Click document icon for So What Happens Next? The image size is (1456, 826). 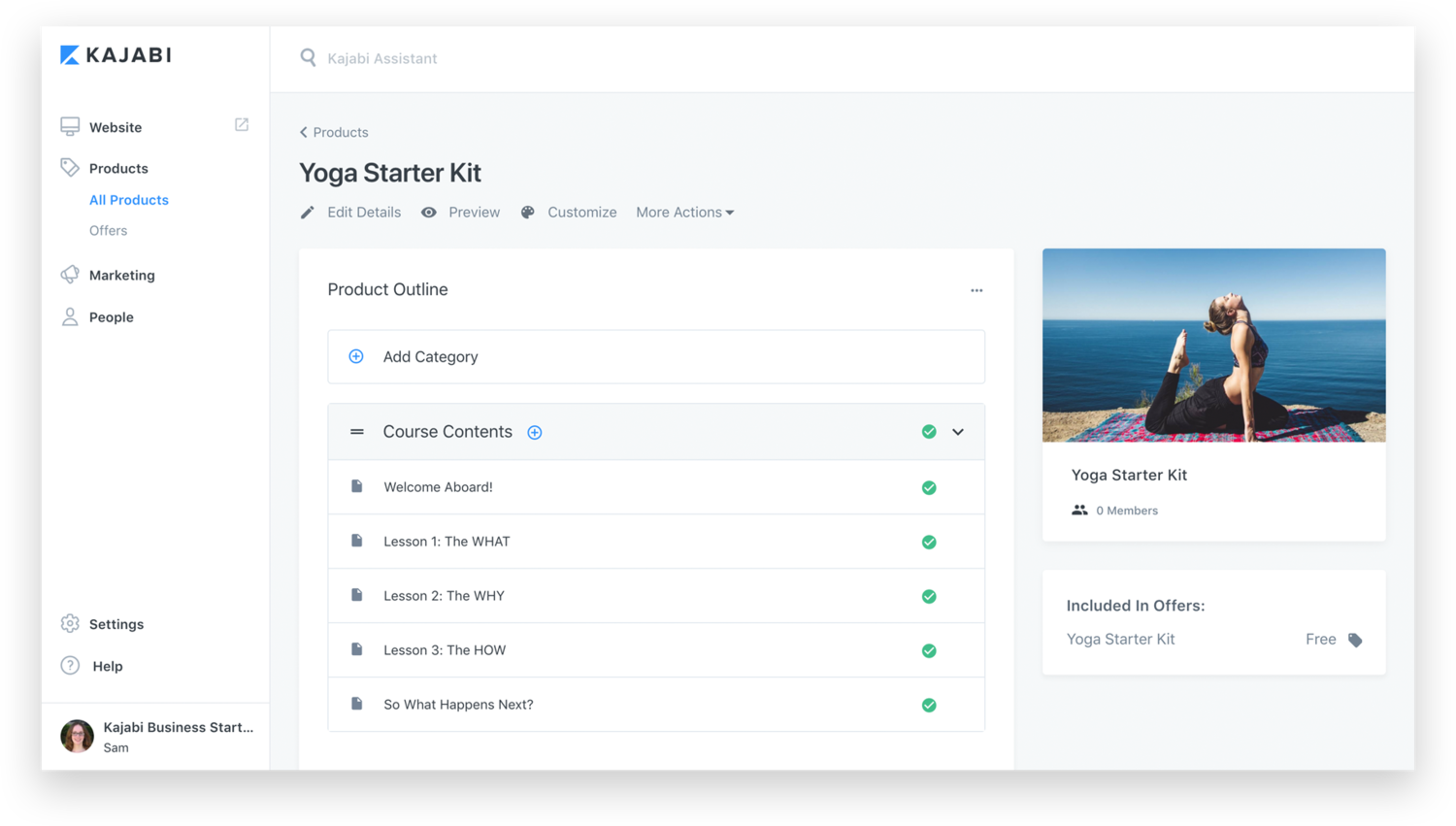357,704
